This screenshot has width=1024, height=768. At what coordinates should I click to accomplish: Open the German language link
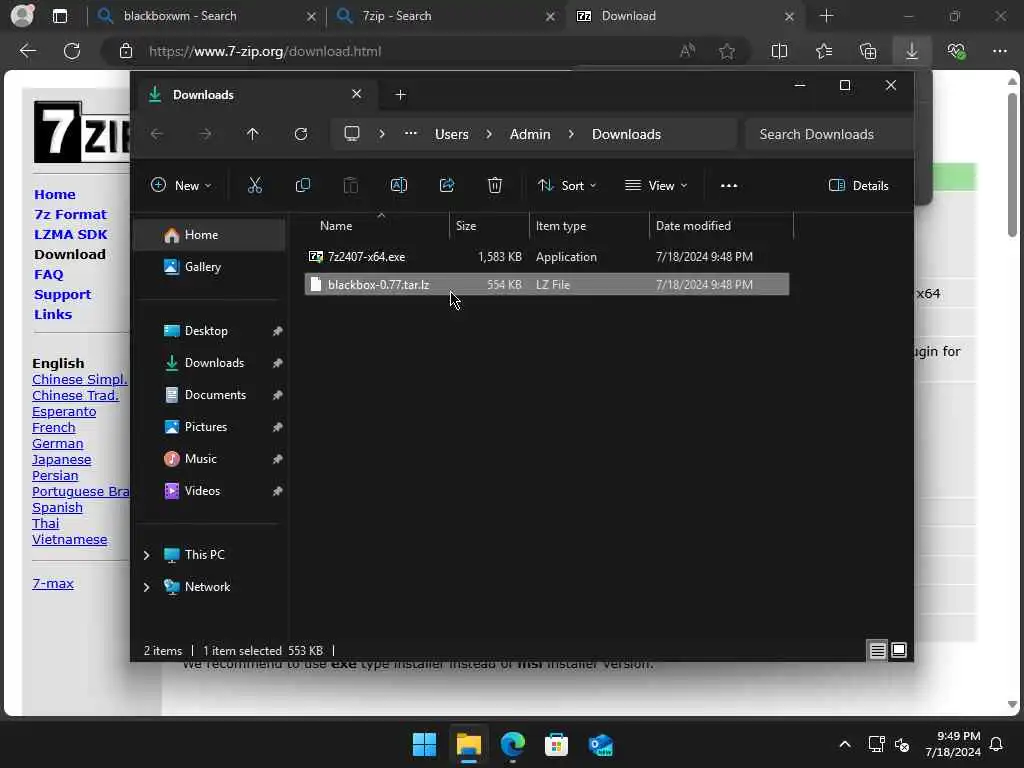(57, 443)
